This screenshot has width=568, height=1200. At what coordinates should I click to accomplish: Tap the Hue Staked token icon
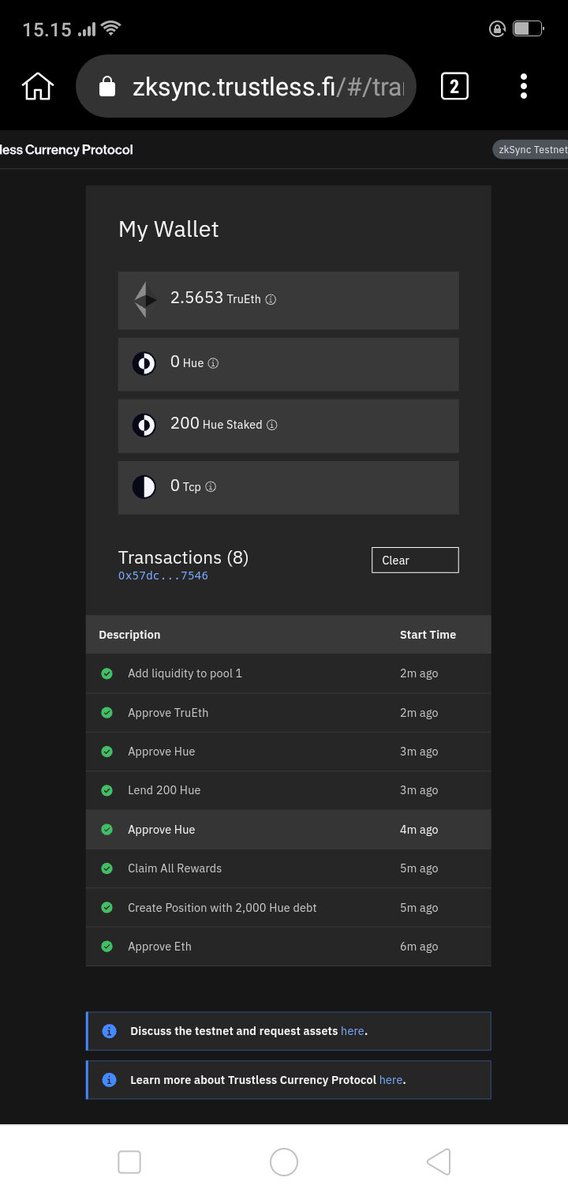click(x=145, y=425)
